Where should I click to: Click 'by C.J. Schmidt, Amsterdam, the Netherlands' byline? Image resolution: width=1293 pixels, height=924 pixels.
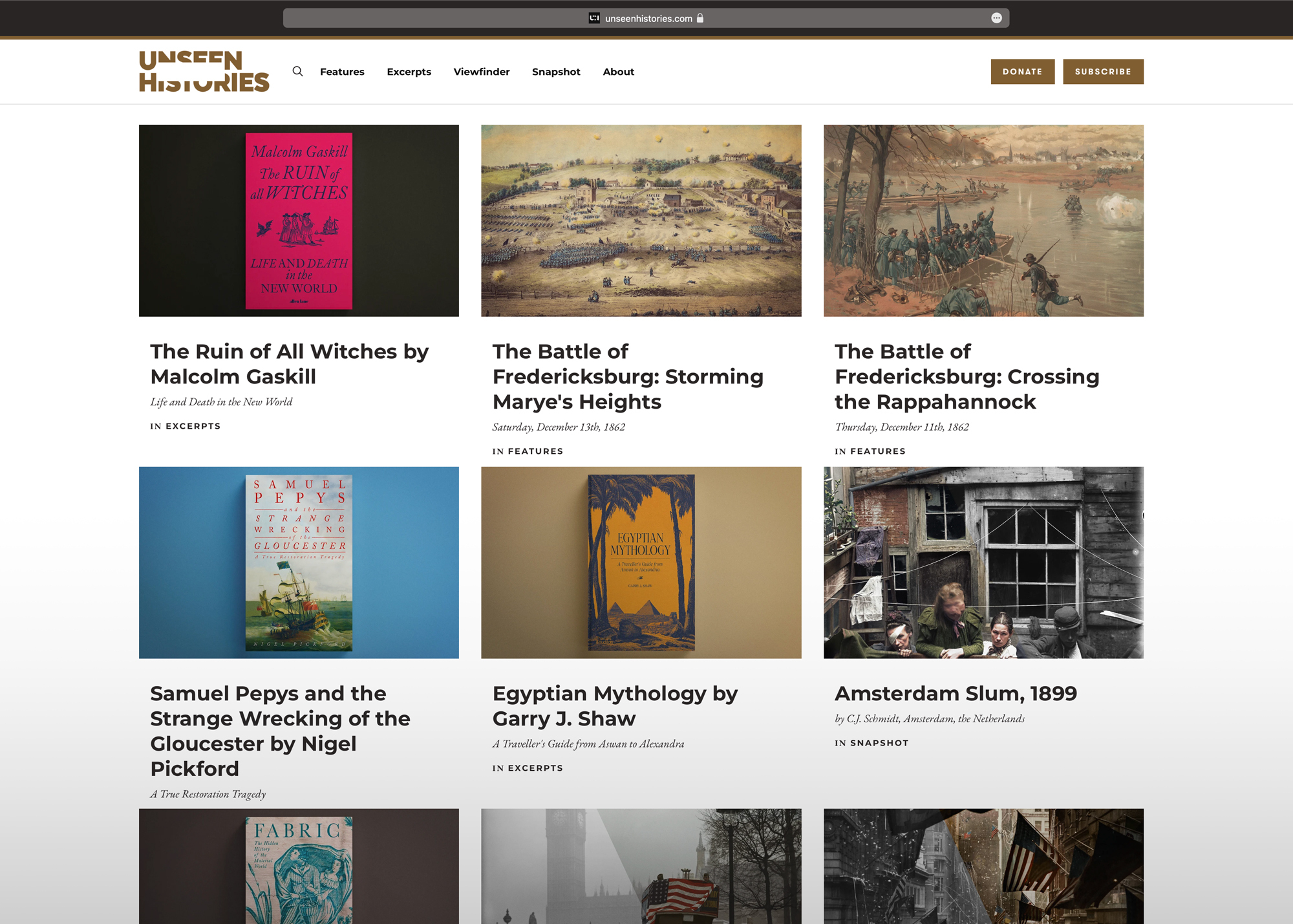[930, 718]
